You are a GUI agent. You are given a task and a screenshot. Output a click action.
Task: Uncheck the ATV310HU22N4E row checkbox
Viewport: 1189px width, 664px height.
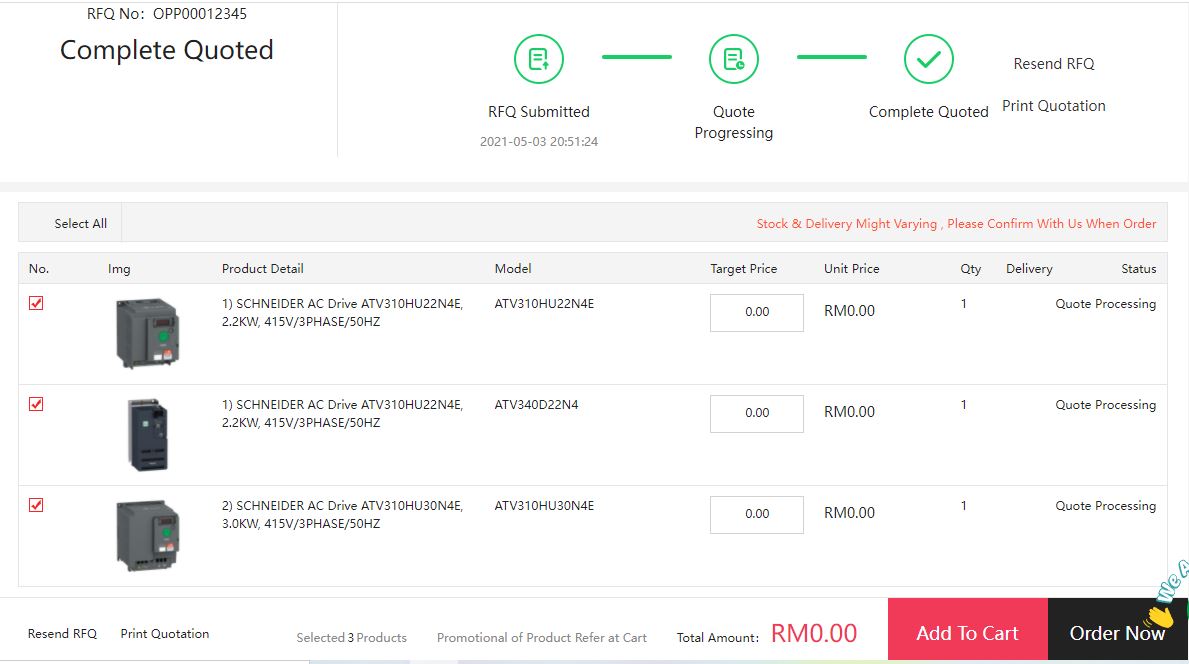point(36,303)
